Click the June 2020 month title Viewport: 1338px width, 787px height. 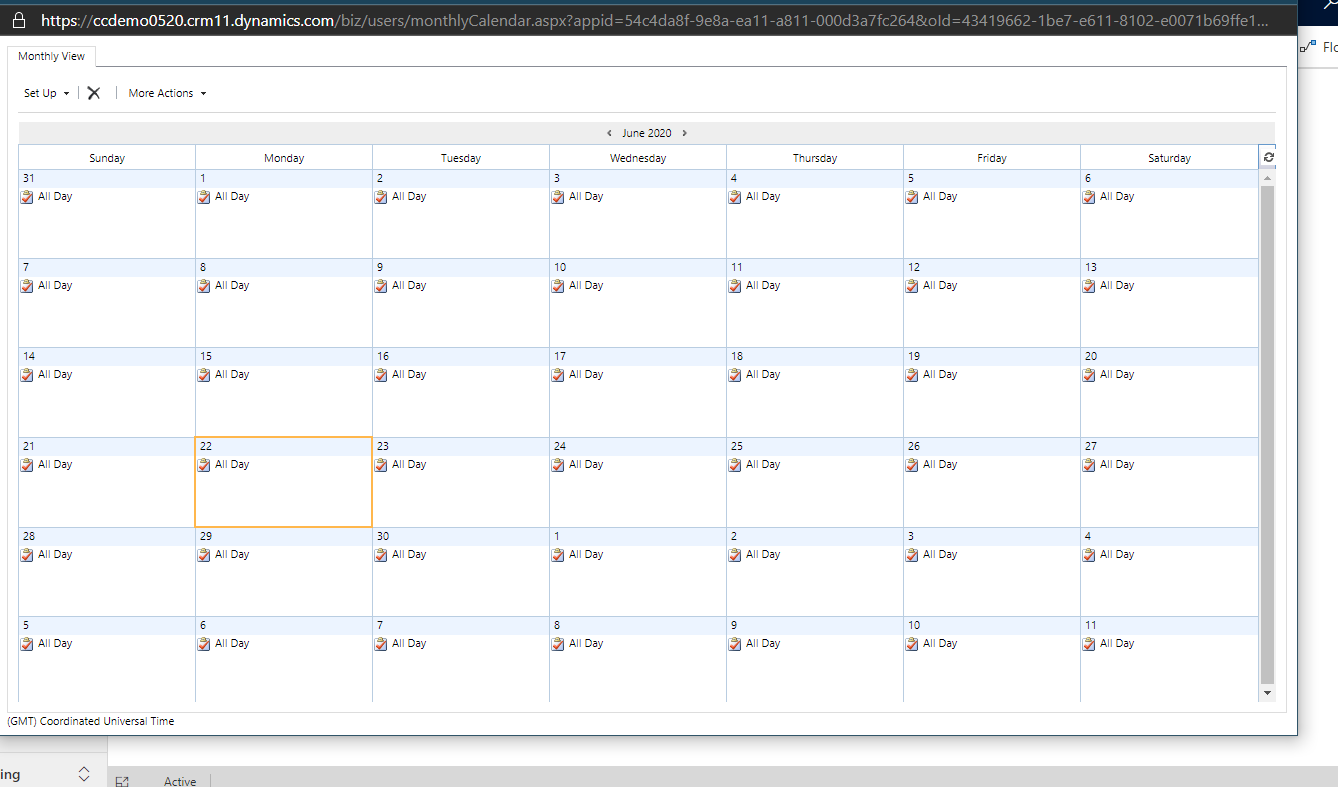(x=646, y=133)
